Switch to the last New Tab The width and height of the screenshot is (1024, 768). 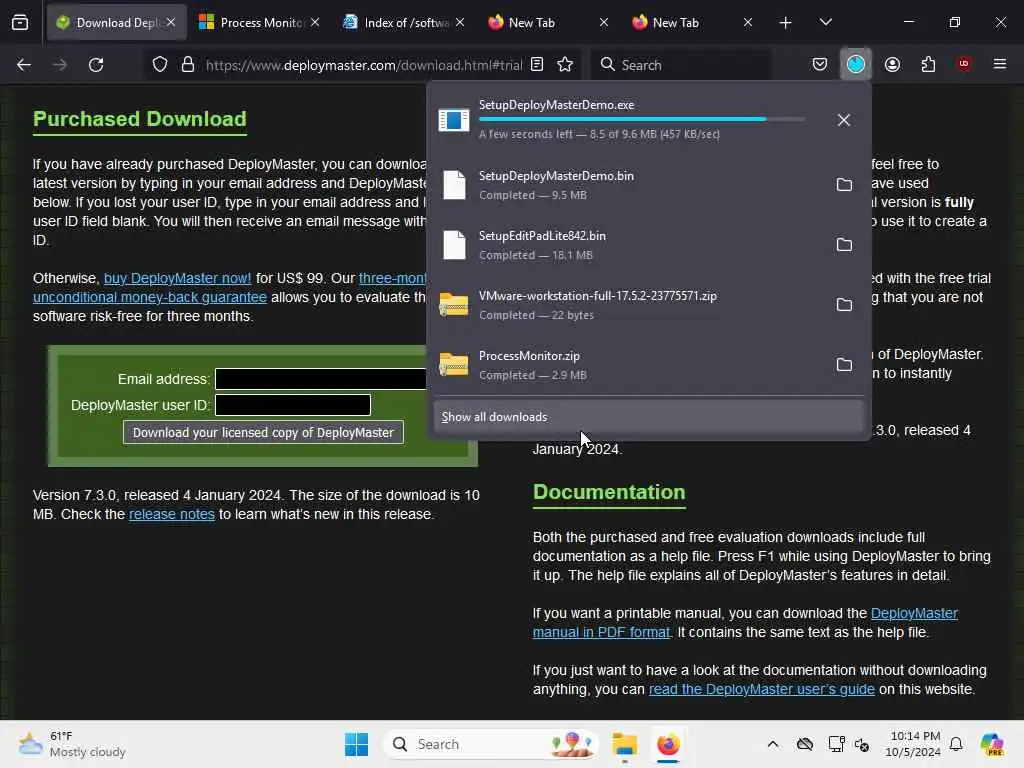tap(692, 23)
